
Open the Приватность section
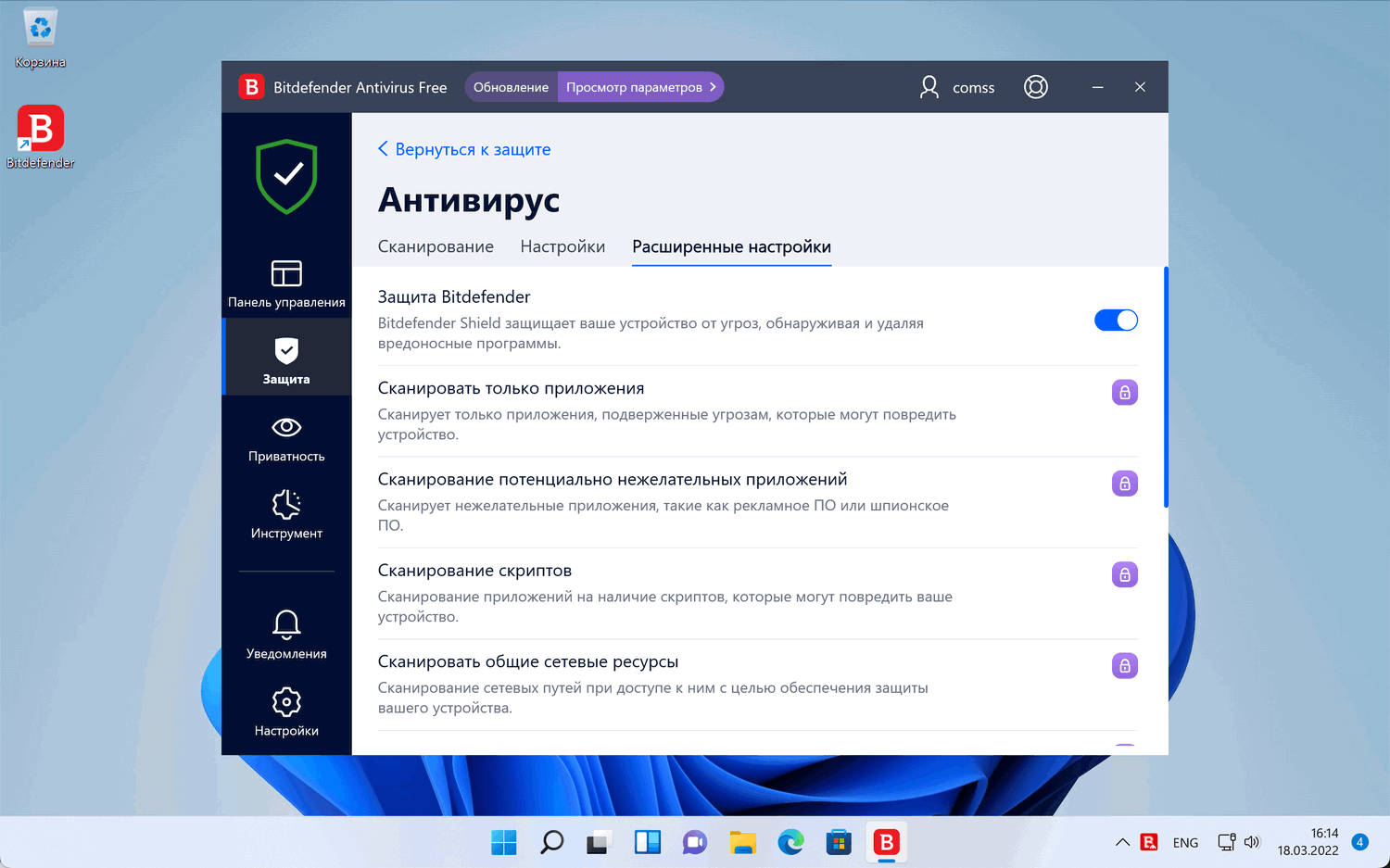286,438
